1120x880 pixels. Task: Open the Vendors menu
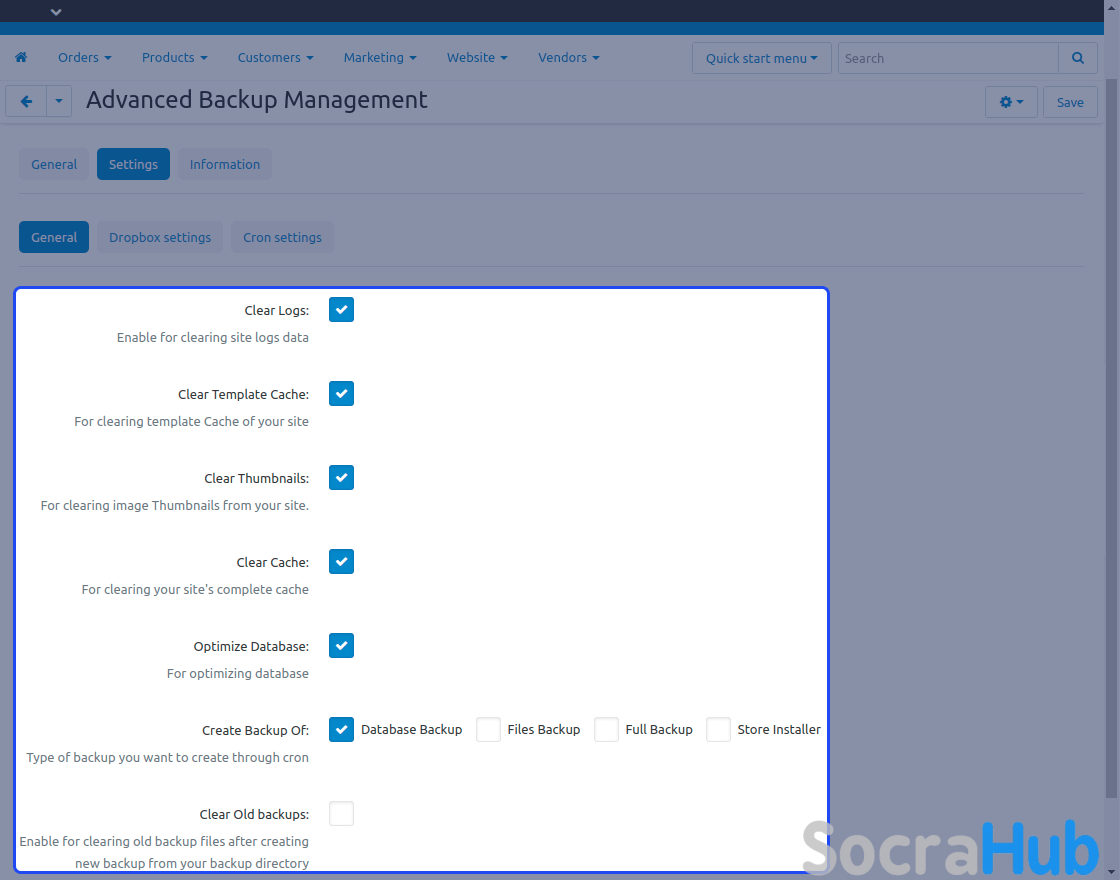coord(568,58)
